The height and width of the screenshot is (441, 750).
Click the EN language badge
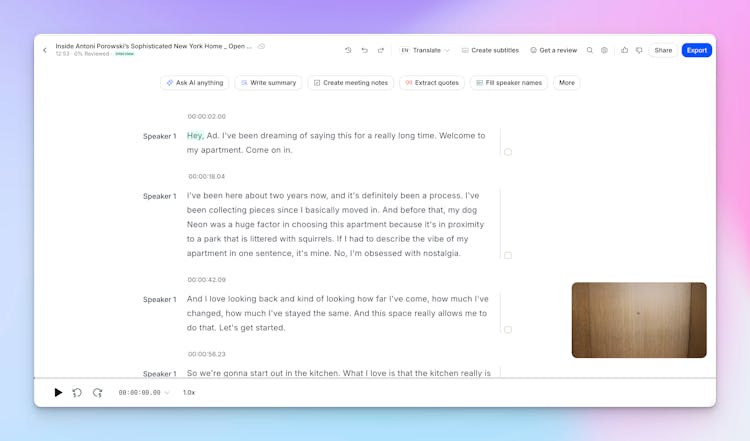405,50
